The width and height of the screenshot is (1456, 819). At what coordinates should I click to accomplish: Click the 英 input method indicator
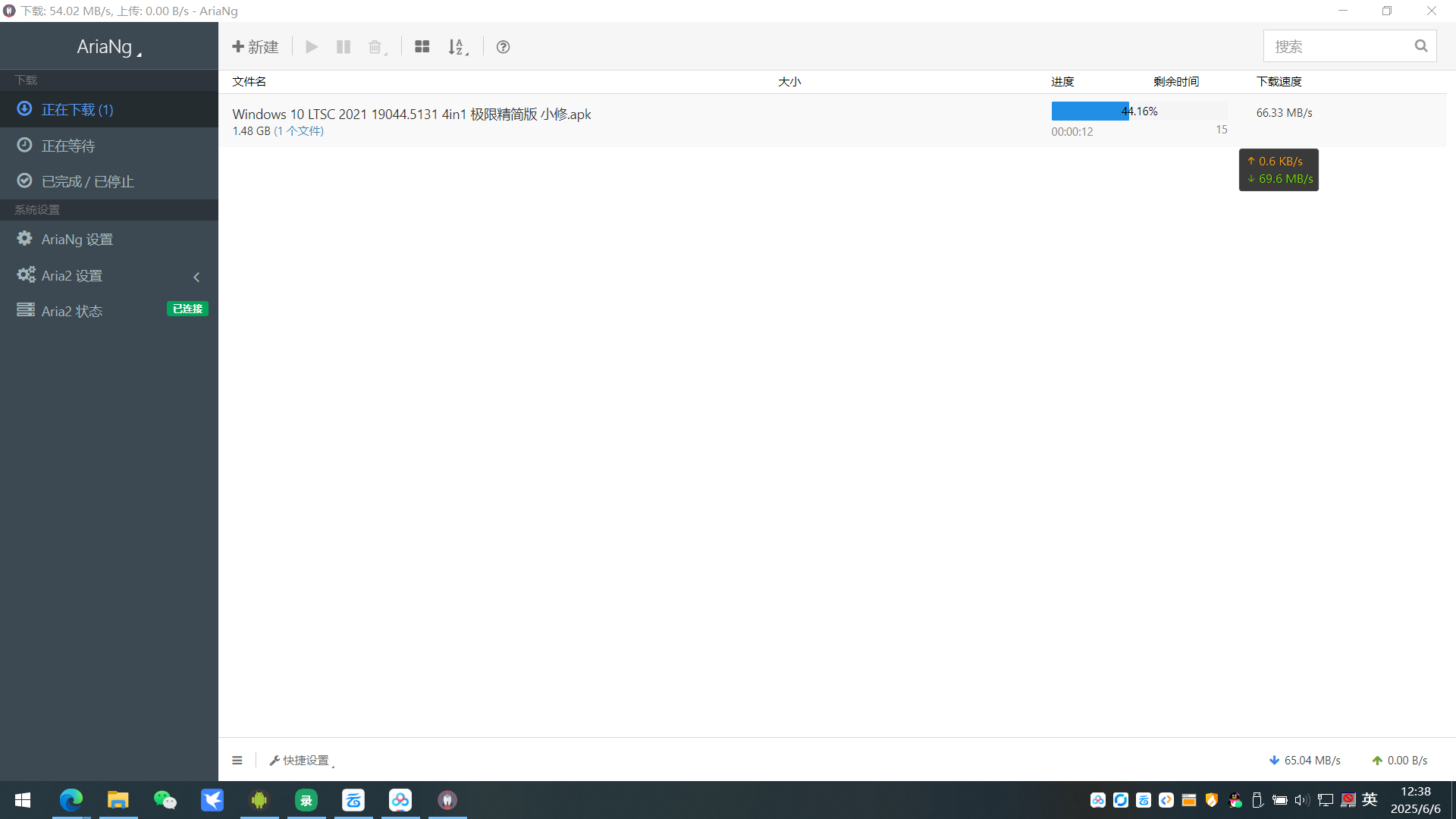click(x=1370, y=799)
